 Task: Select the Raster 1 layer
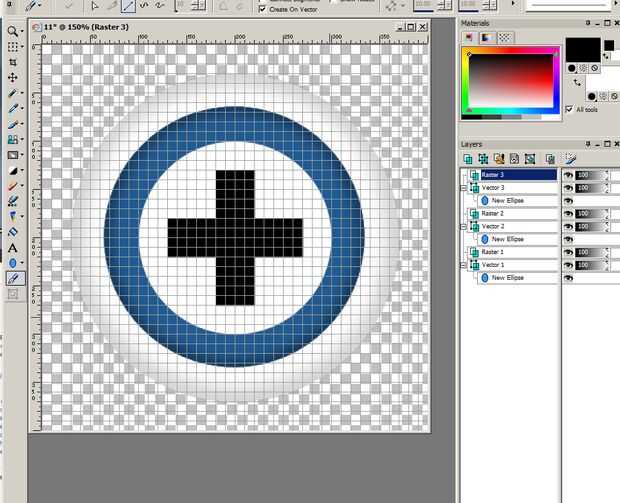point(518,252)
